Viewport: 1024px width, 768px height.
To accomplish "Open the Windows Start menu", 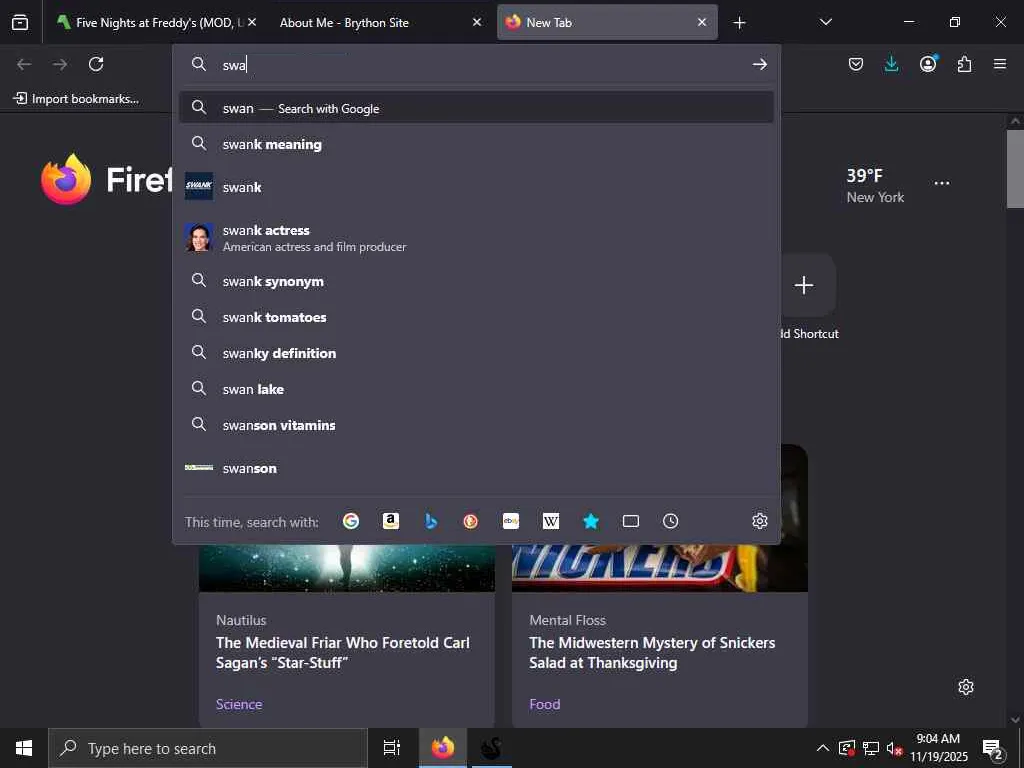I will pyautogui.click(x=24, y=748).
